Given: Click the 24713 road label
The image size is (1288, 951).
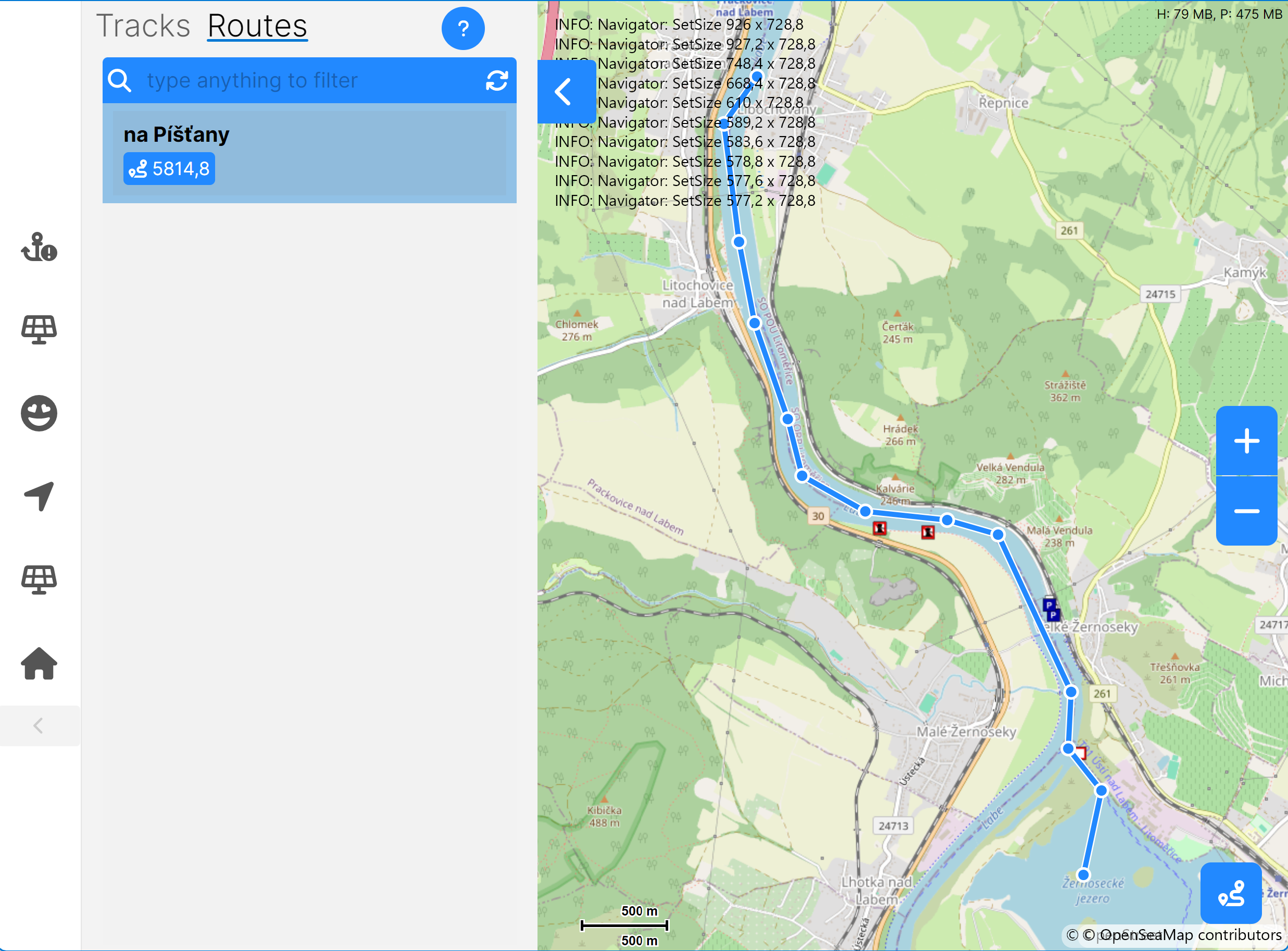Looking at the screenshot, I should click(893, 825).
